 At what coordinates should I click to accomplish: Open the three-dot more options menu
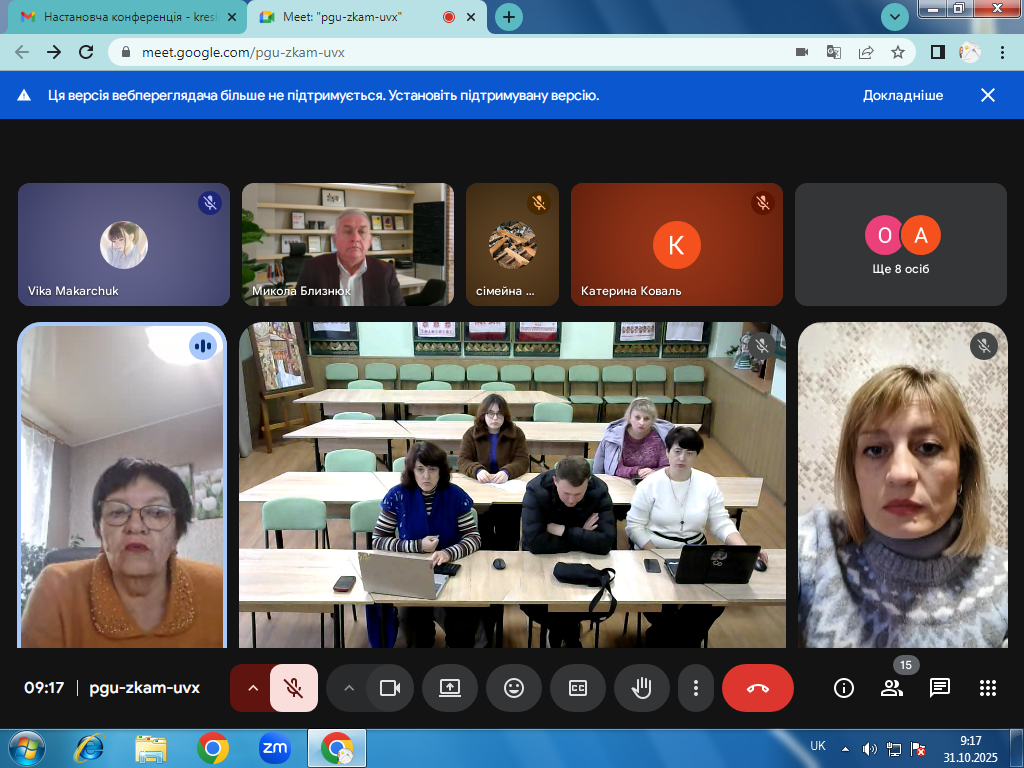pos(695,688)
